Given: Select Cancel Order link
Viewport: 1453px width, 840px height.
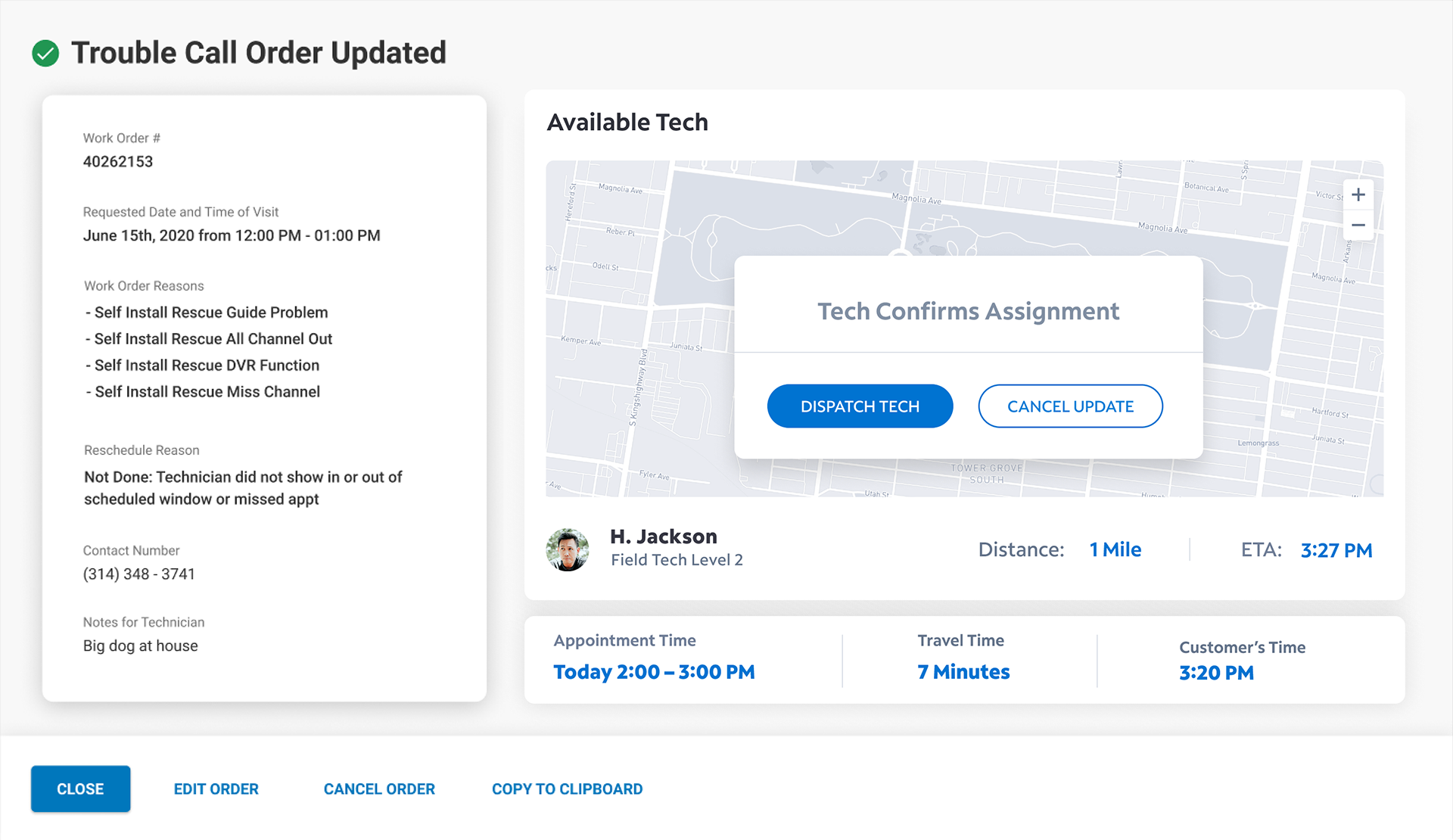Looking at the screenshot, I should tap(379, 789).
